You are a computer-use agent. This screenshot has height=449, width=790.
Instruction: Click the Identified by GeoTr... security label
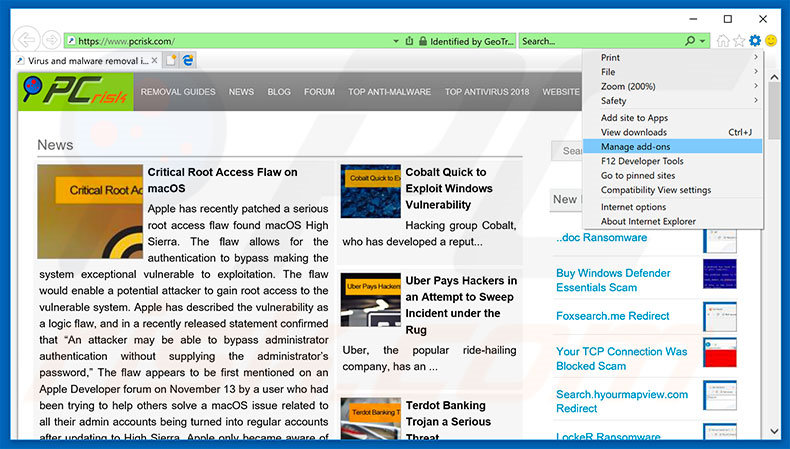click(x=472, y=41)
